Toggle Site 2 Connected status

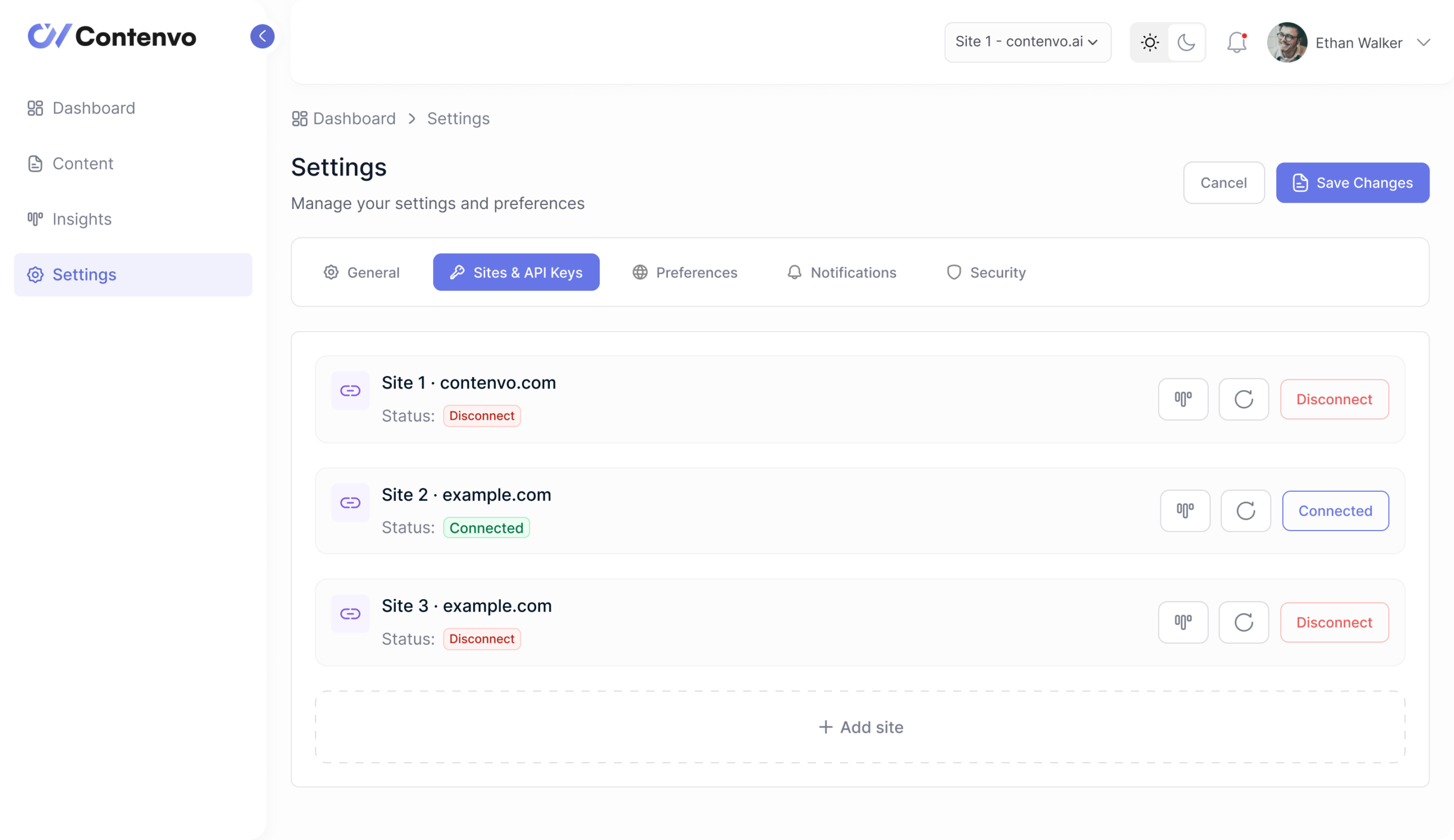pos(1335,511)
